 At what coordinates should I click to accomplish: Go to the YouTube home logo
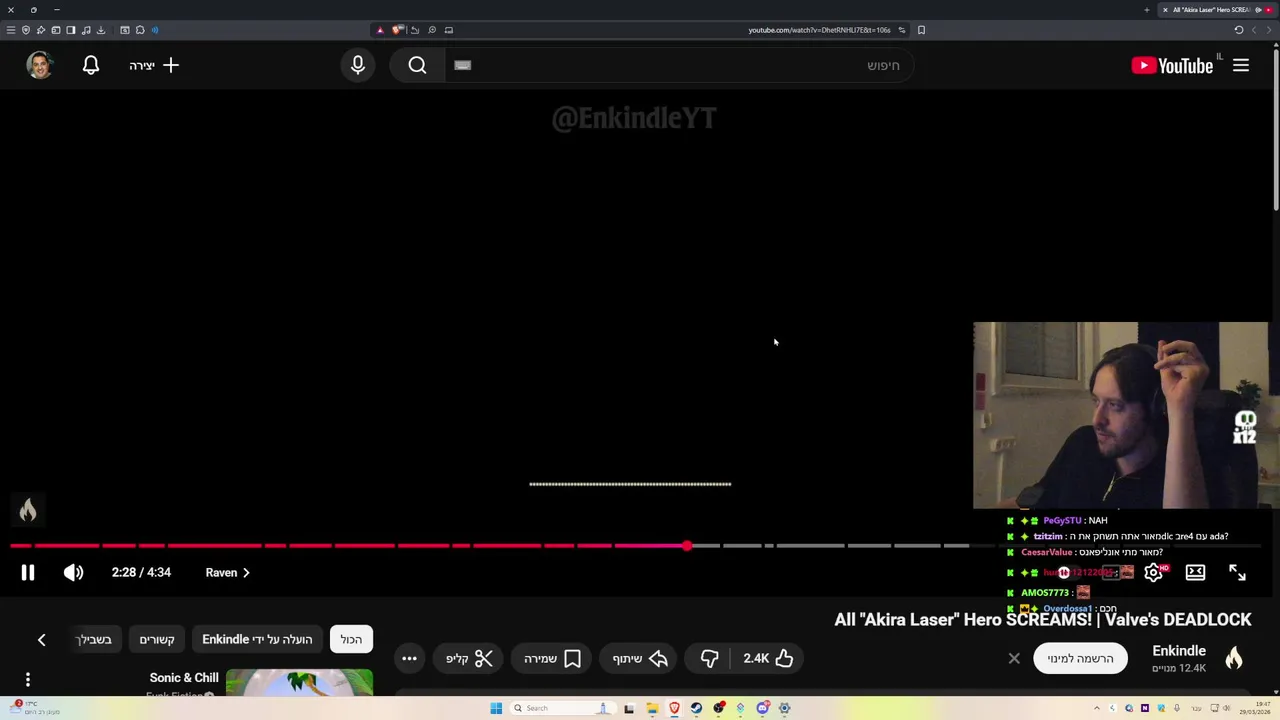pos(1172,65)
